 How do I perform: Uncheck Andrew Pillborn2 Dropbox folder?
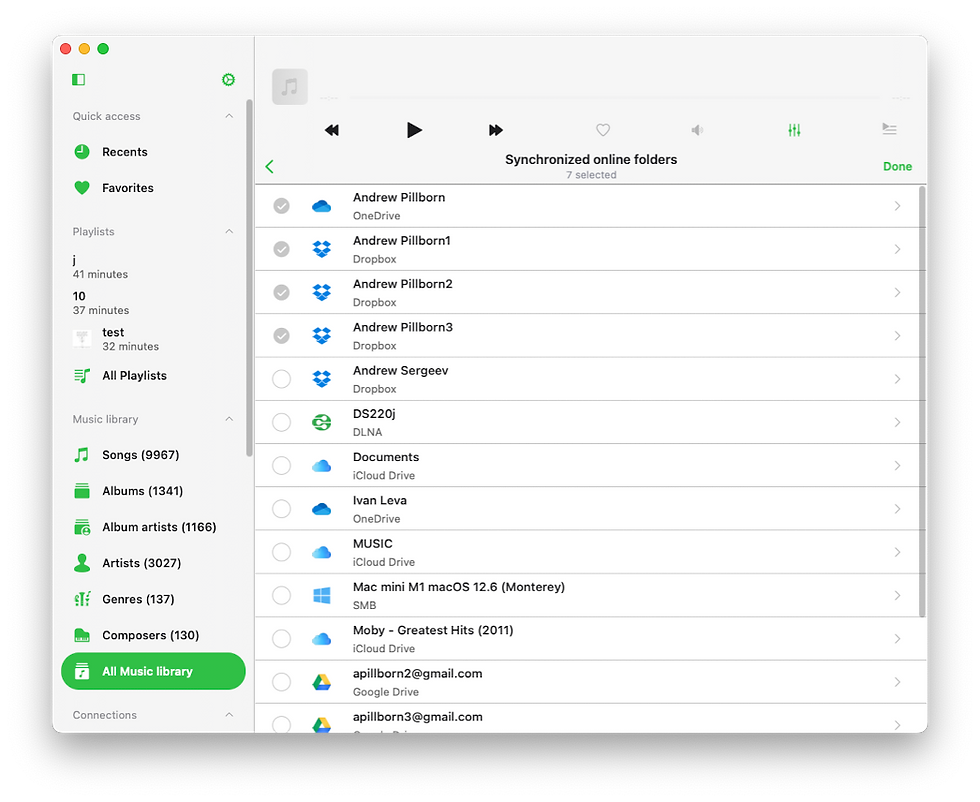tap(282, 293)
